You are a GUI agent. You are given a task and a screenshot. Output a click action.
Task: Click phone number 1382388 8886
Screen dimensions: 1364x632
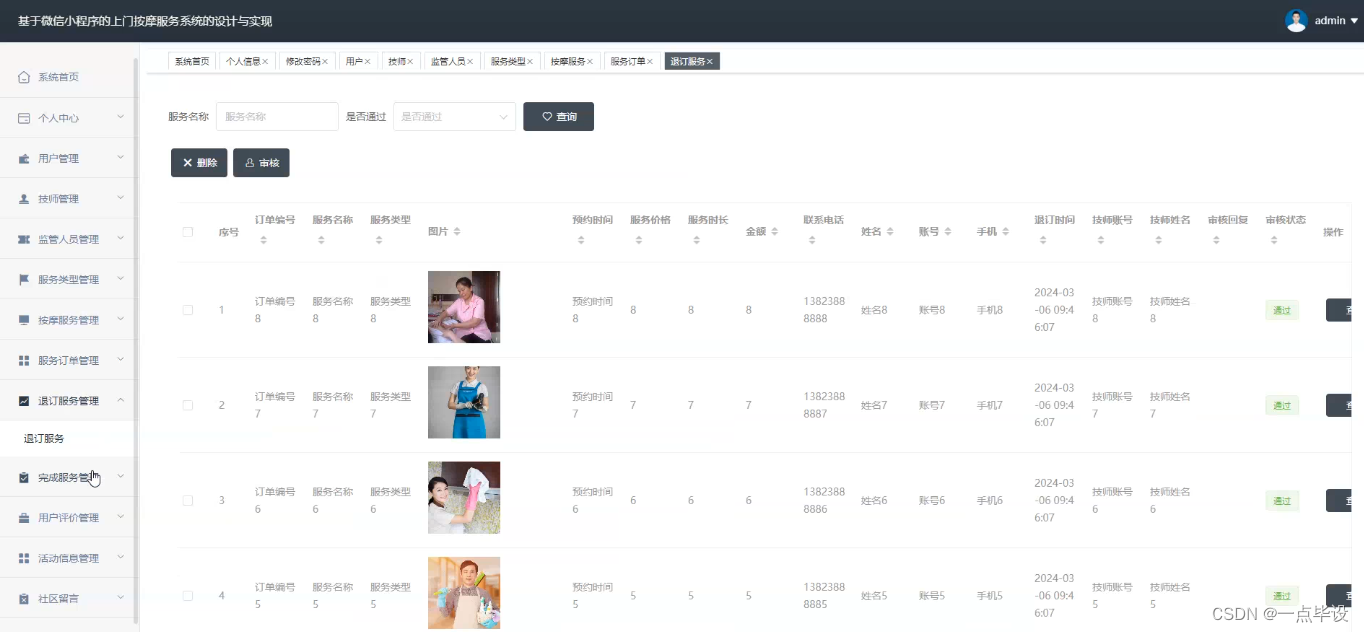(x=824, y=500)
